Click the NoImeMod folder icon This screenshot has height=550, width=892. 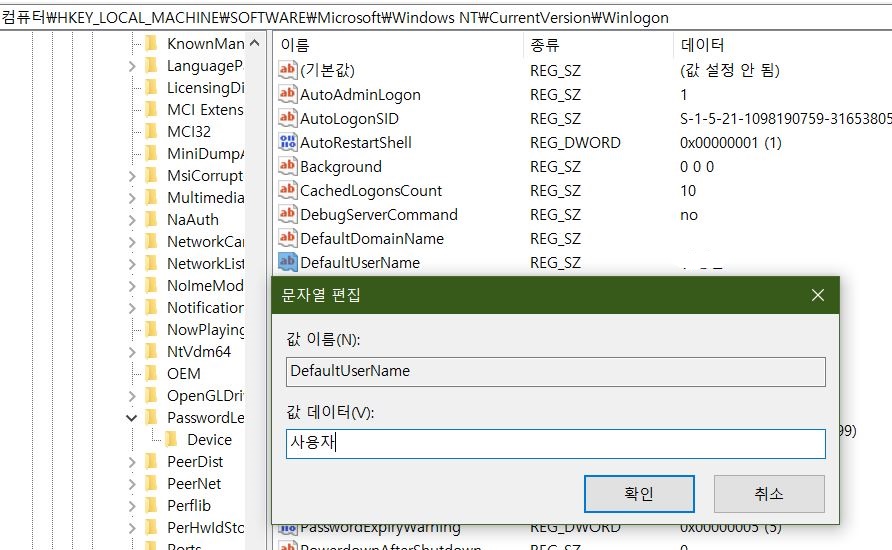[151, 286]
